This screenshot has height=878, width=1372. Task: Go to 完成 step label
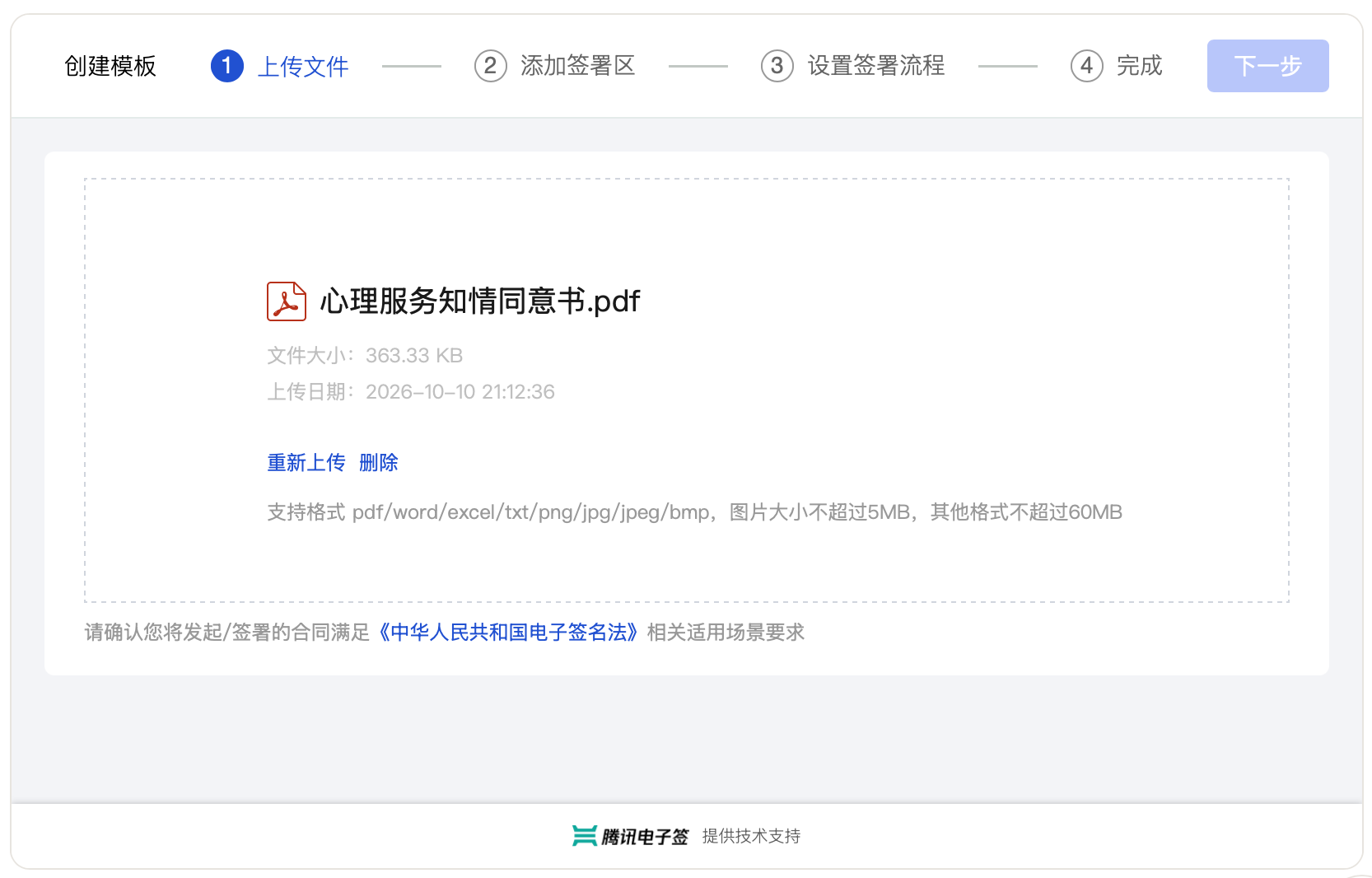tap(1140, 66)
